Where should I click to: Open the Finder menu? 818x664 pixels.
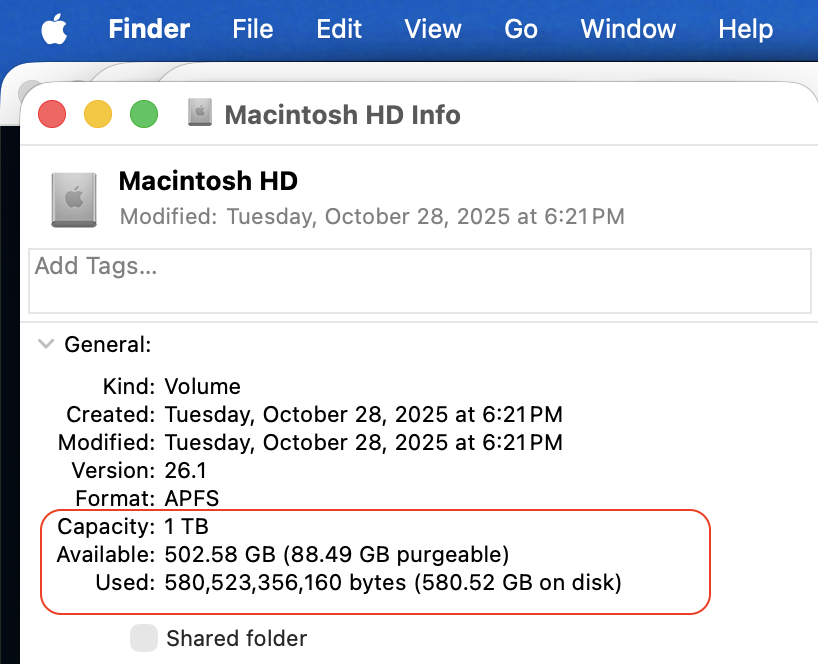pyautogui.click(x=149, y=29)
